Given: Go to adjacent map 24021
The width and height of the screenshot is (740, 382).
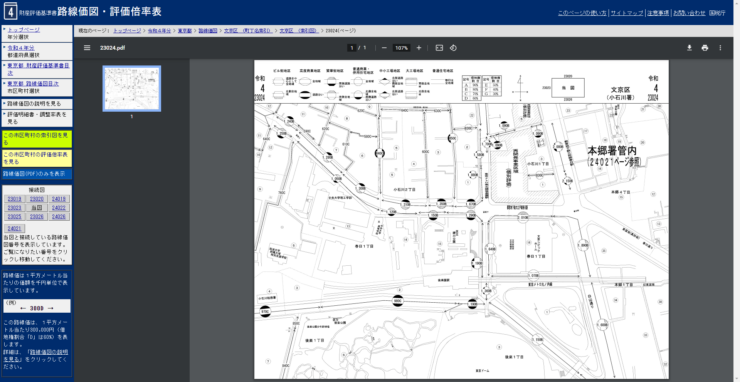Looking at the screenshot, I should [16, 229].
